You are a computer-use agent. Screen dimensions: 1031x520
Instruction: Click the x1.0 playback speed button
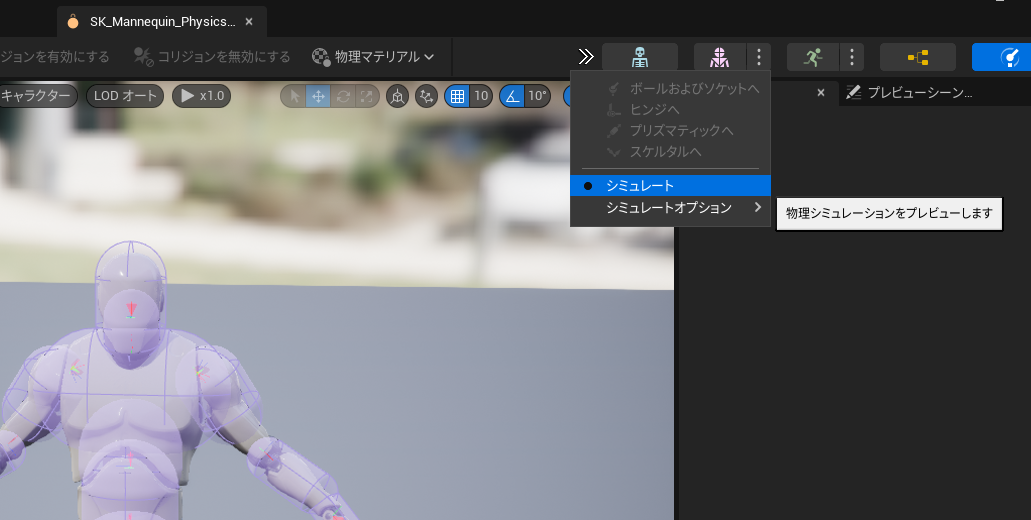pyautogui.click(x=202, y=96)
